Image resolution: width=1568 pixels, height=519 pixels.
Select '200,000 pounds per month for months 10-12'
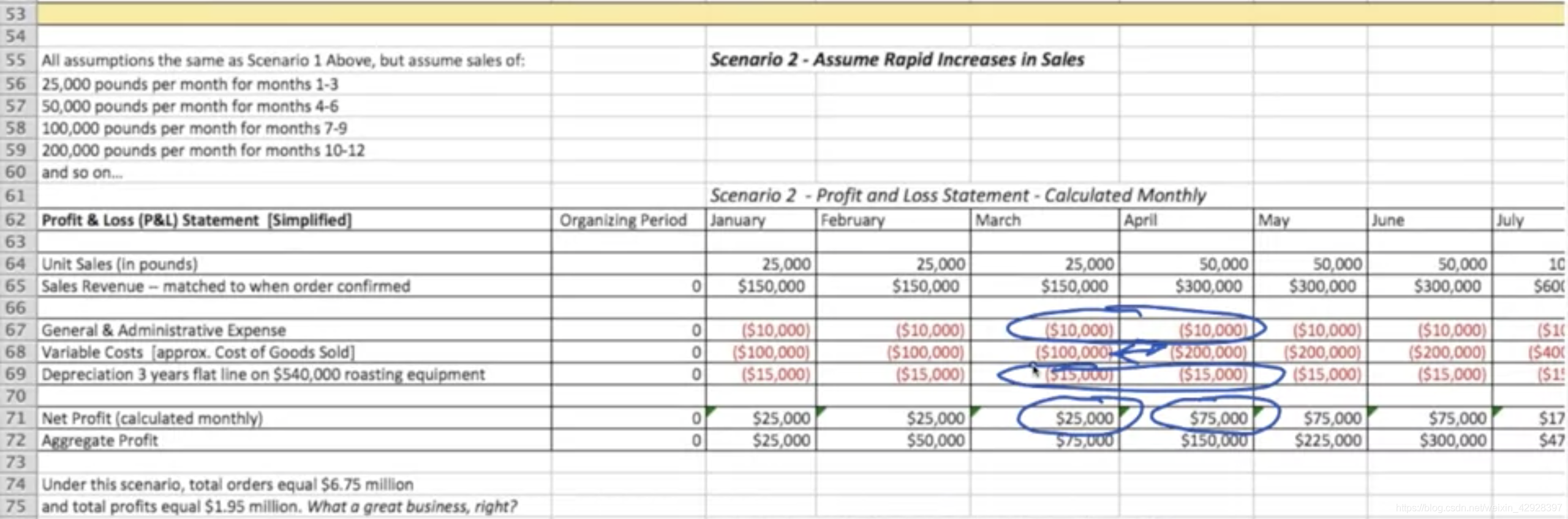203,150
